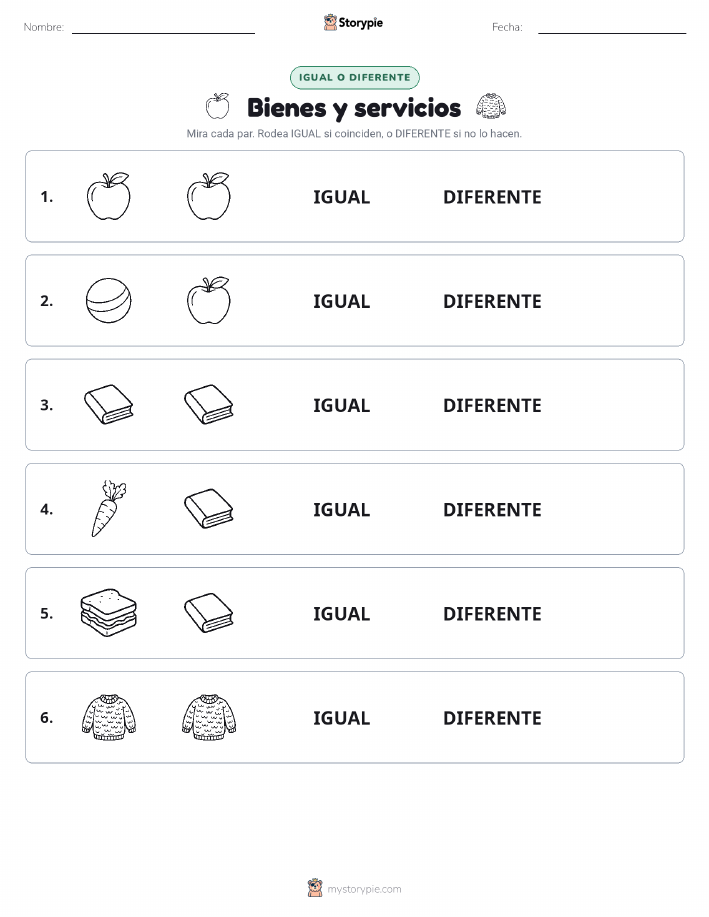The height and width of the screenshot is (917, 709).
Task: Select IGUAL for pair 3
Action: pos(342,405)
